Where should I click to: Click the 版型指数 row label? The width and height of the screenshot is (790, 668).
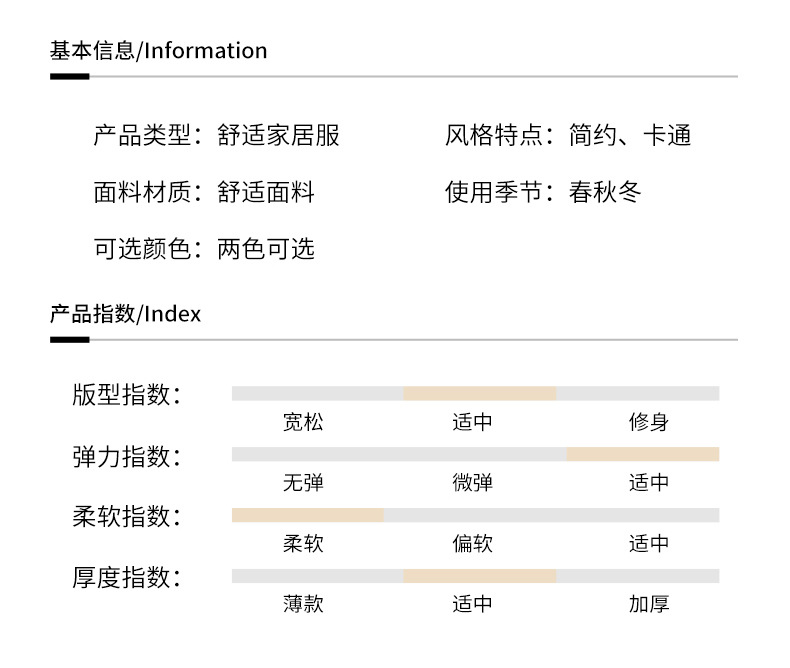[127, 394]
